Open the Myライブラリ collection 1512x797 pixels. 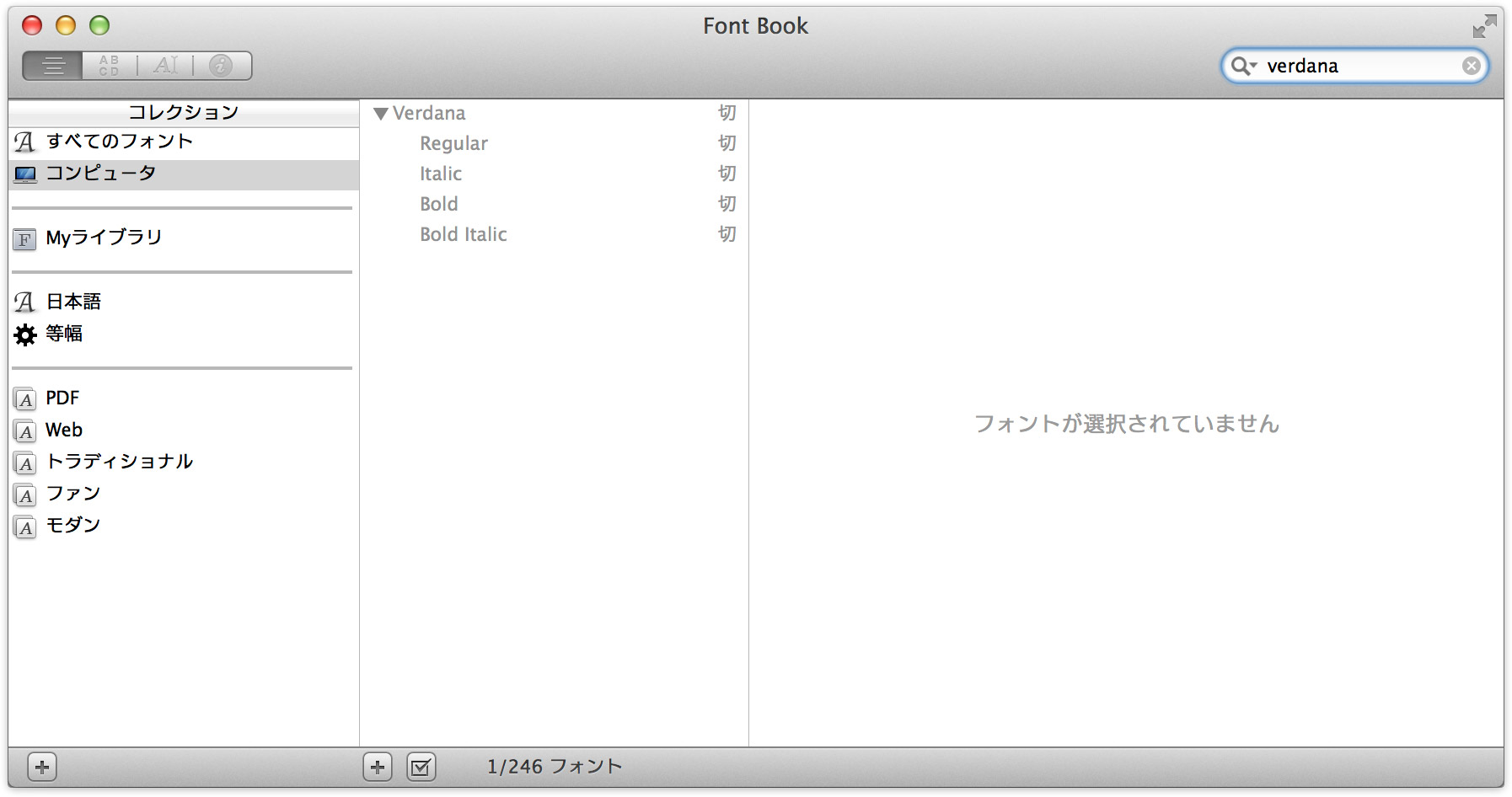(x=184, y=238)
